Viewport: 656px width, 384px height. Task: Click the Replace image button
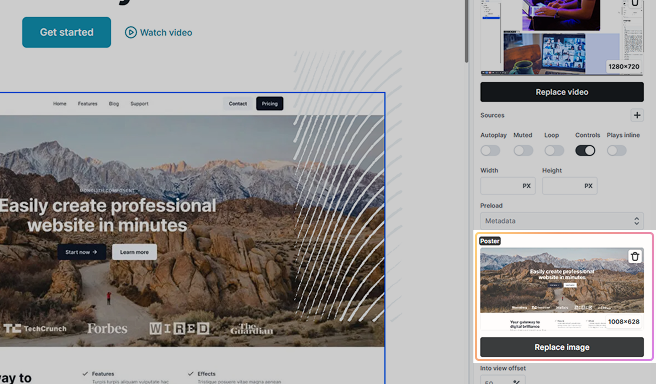[x=562, y=347]
